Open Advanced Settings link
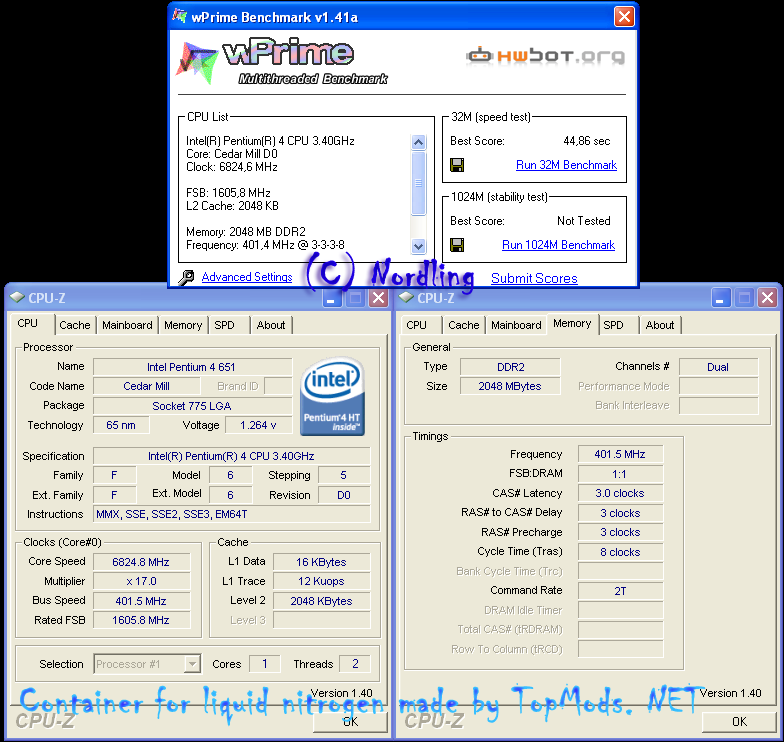 247,277
